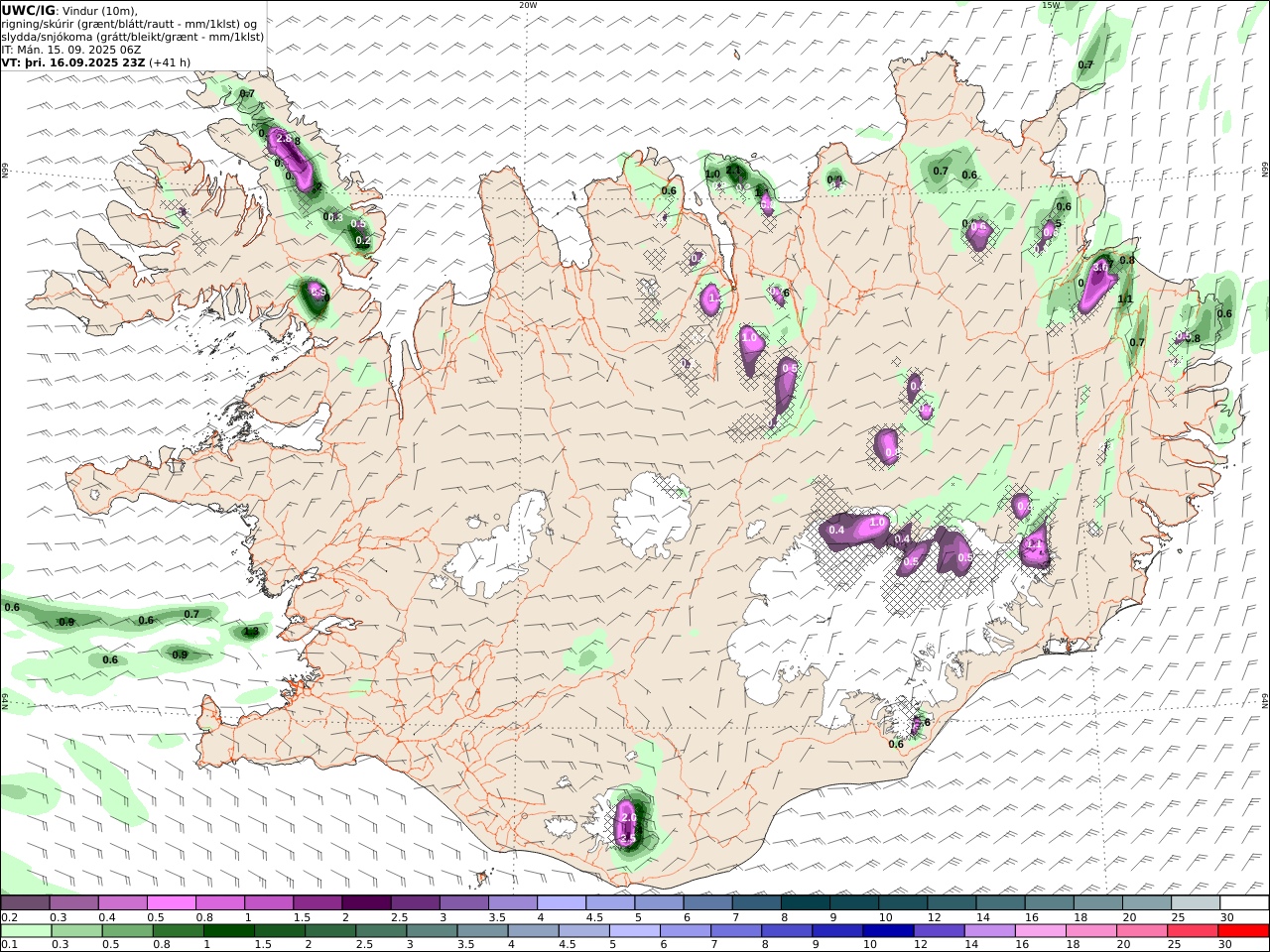This screenshot has width=1270, height=952.
Task: Select the dusky mauve 0.2 snow swatch
Action: point(25,903)
